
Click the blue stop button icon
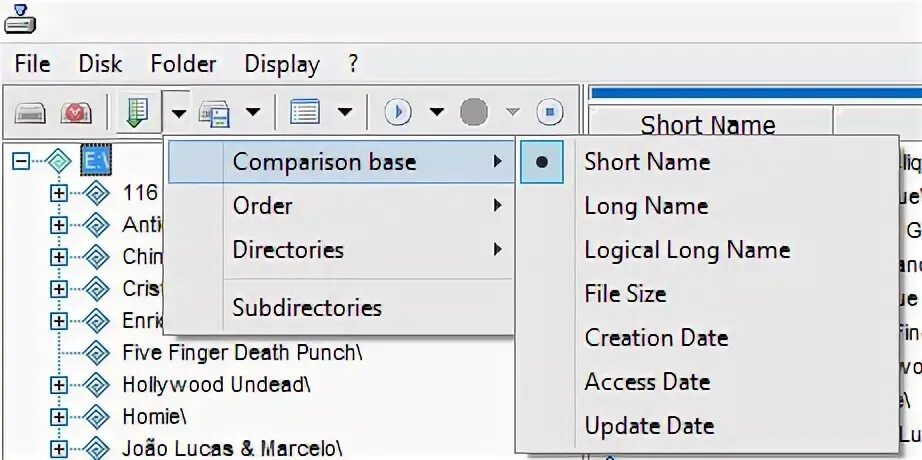pyautogui.click(x=550, y=112)
